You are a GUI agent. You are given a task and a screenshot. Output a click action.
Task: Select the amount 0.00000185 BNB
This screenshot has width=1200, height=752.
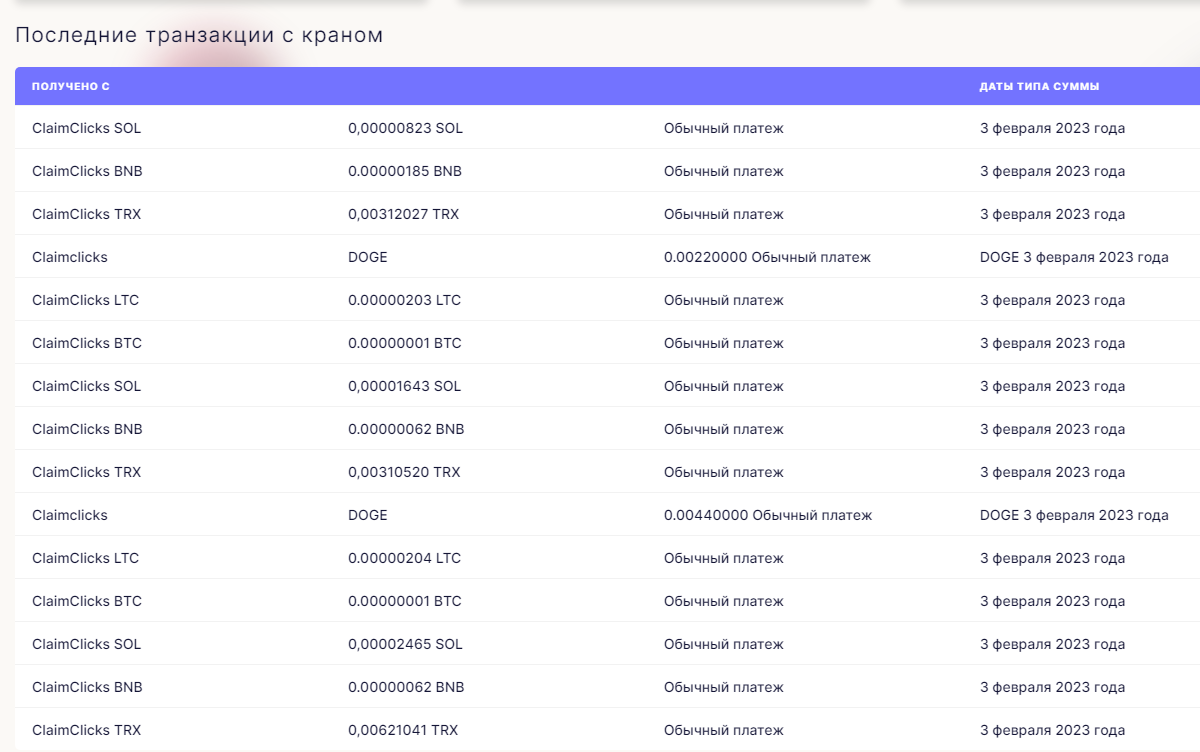[x=405, y=171]
